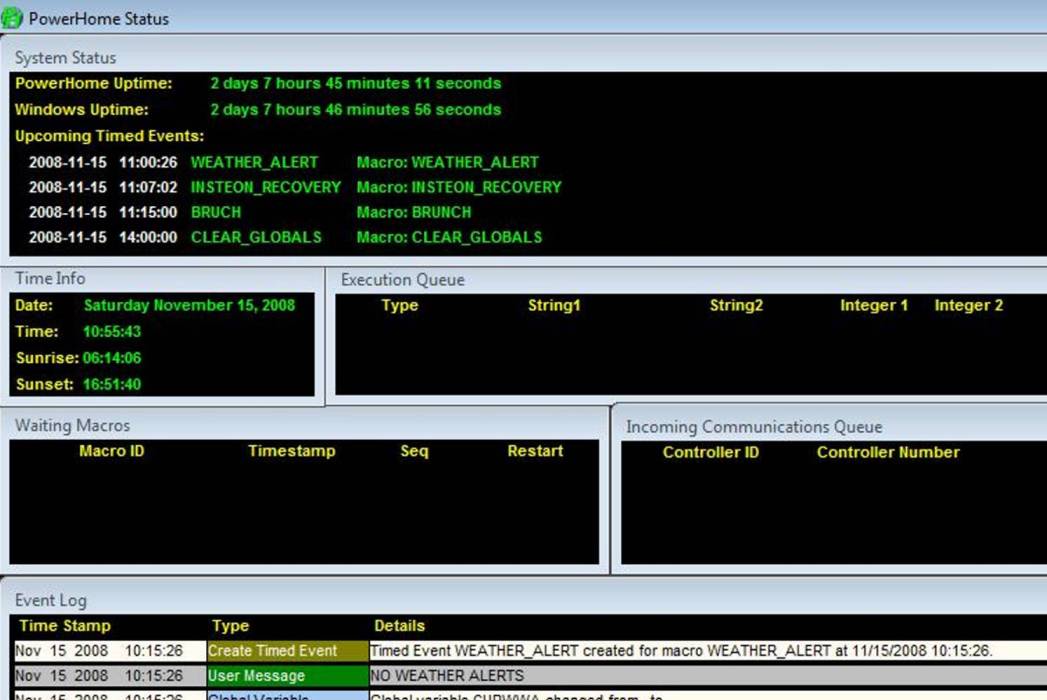The image size is (1047, 700).
Task: Select the CLEAR_GLOBALS event name
Action: (256, 237)
